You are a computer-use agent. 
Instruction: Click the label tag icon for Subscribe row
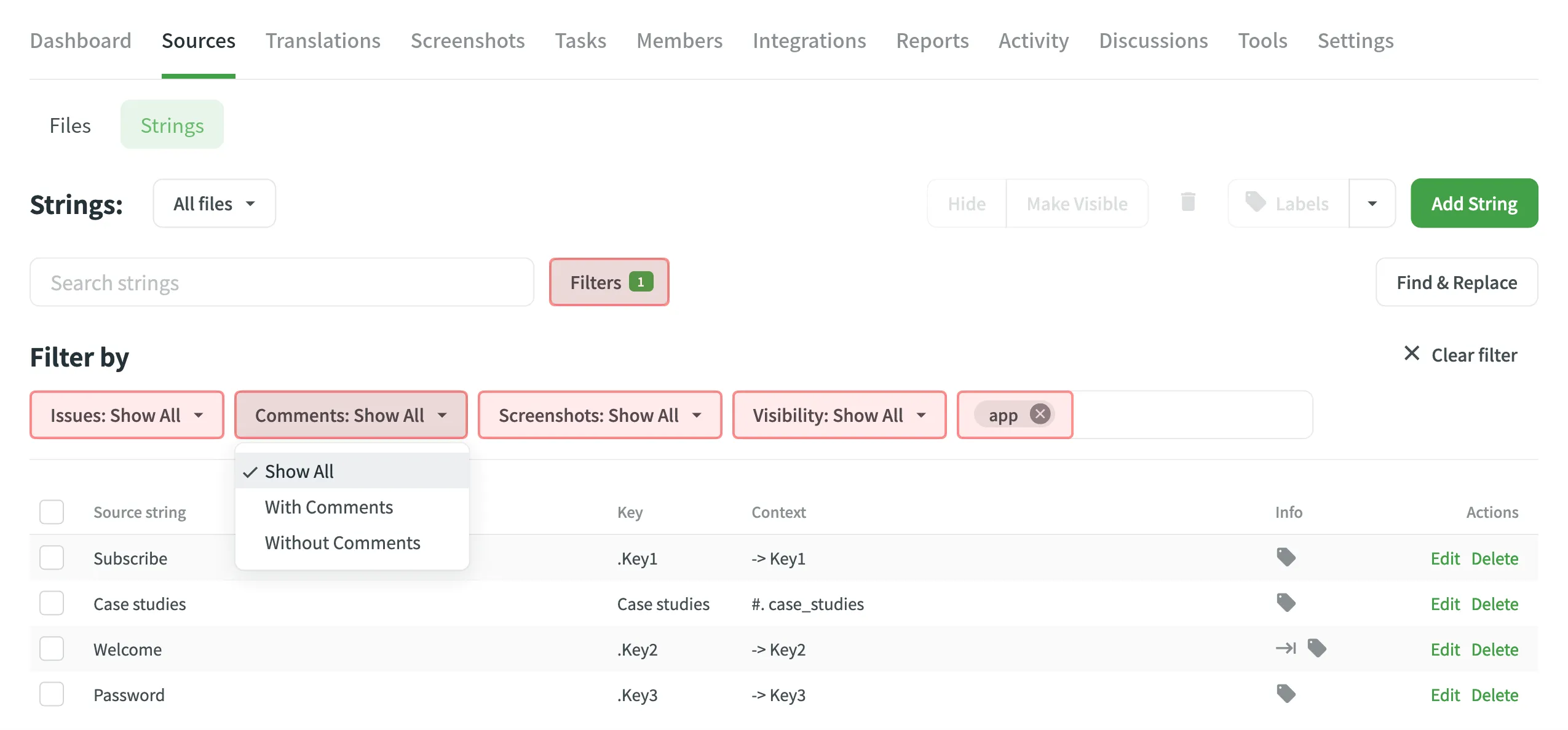pos(1285,557)
